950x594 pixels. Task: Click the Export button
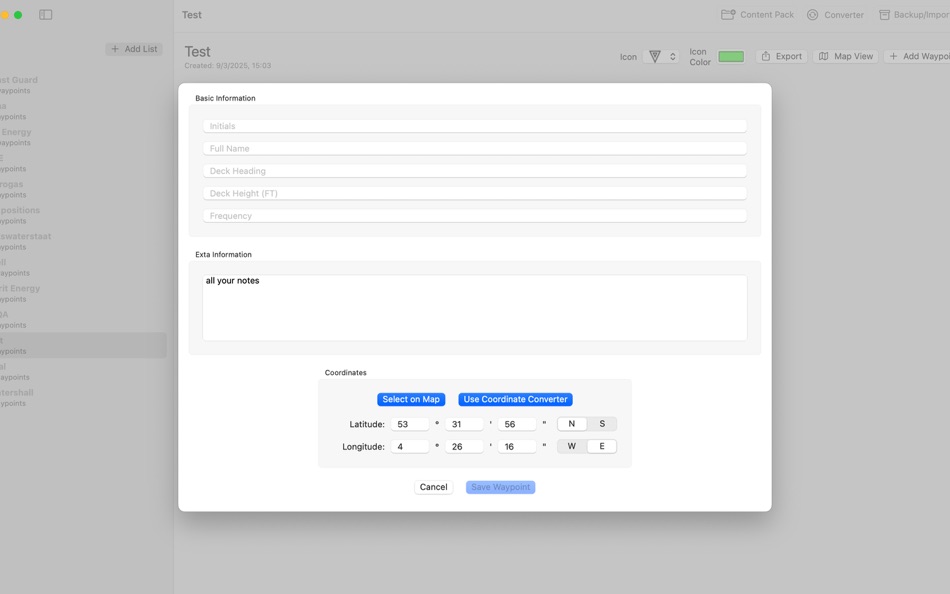(x=781, y=56)
